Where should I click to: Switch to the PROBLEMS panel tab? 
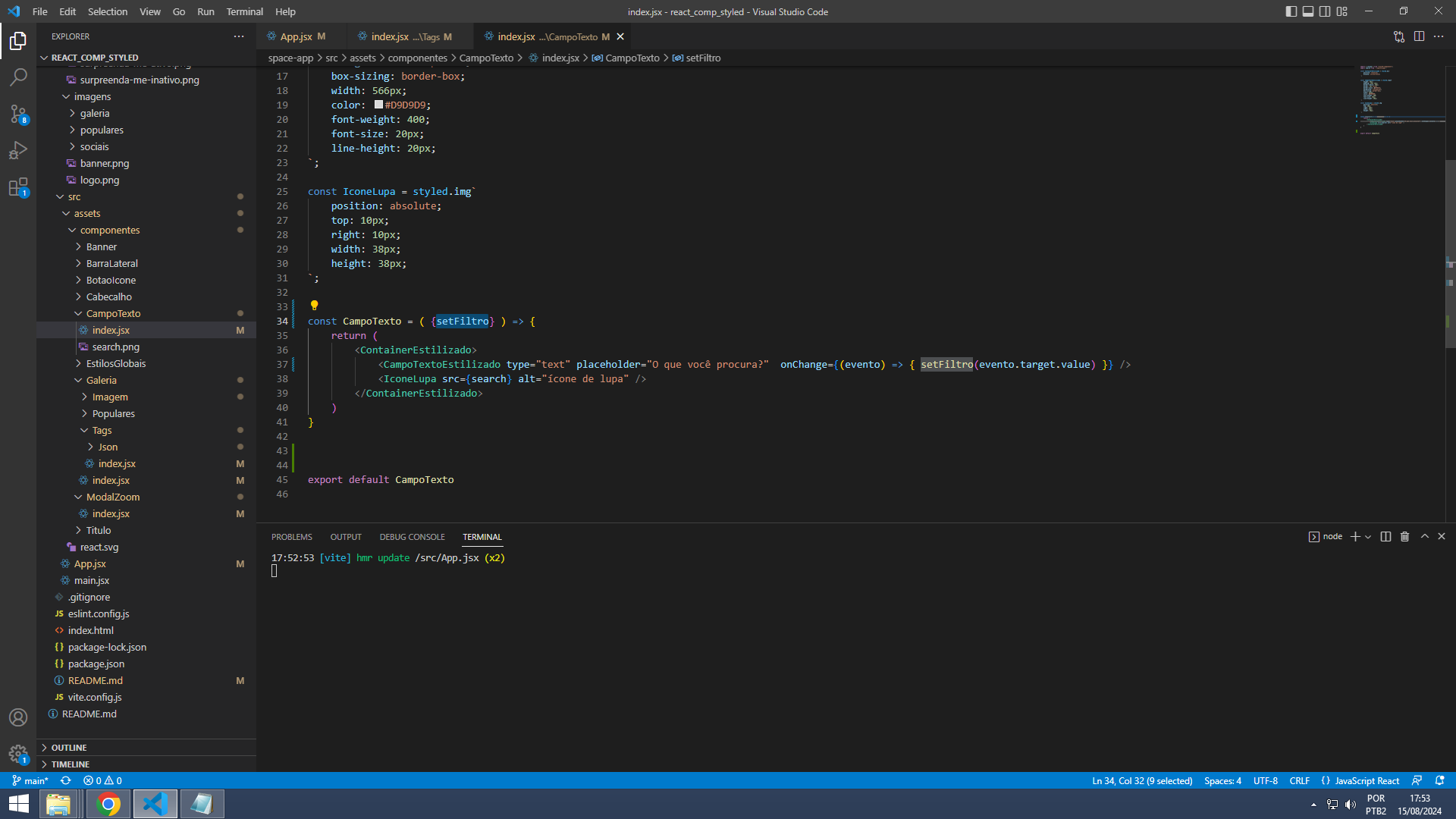pos(292,537)
